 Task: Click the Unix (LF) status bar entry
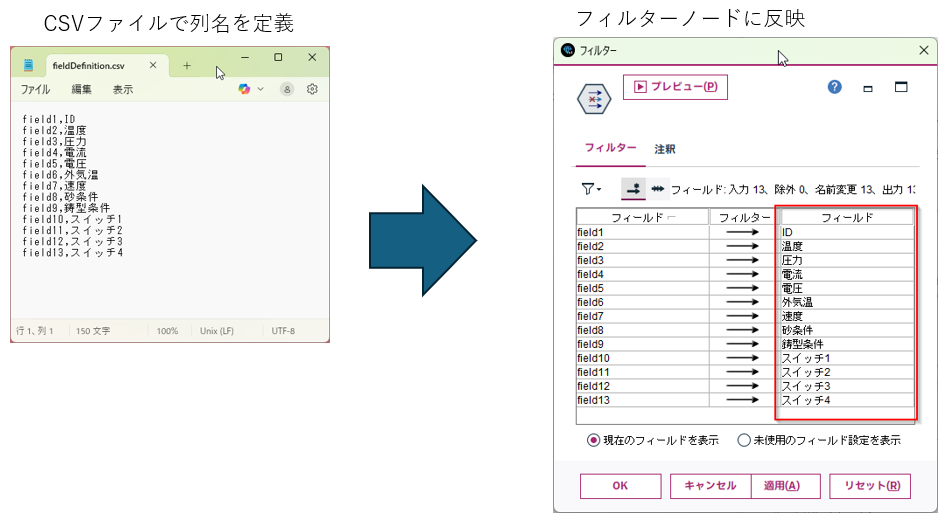(217, 331)
